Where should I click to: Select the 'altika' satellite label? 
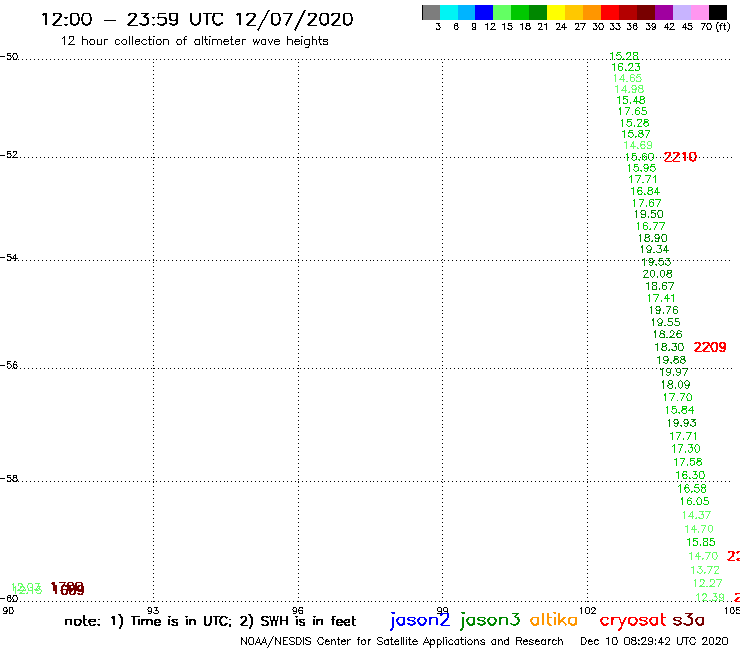pyautogui.click(x=554, y=620)
